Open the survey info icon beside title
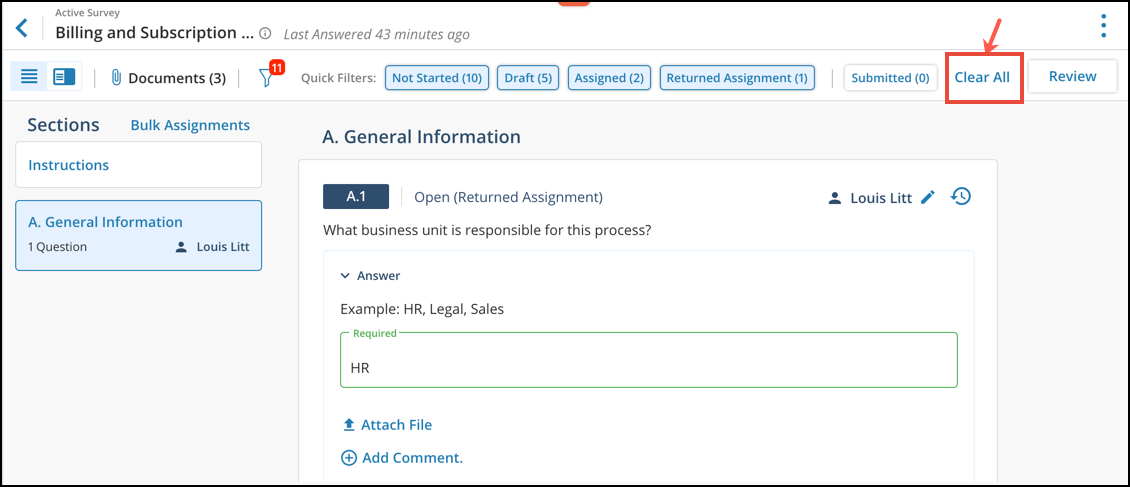The width and height of the screenshot is (1130, 487). [265, 33]
